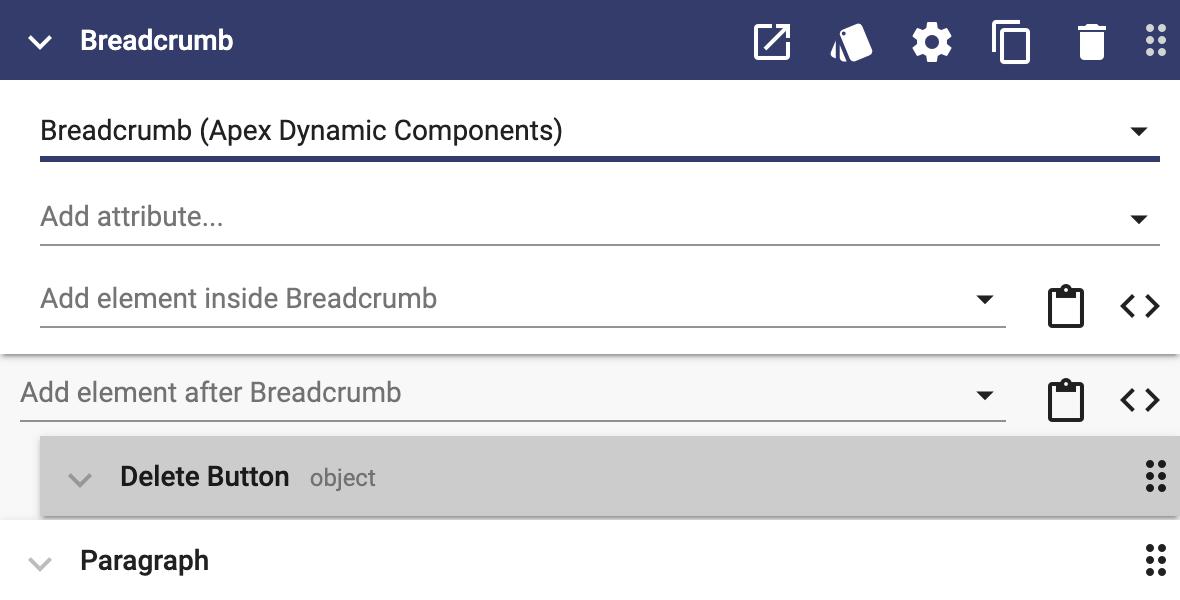This screenshot has height=600, width=1180.
Task: Collapse the Breadcrumb panel chevron
Action: 40,42
